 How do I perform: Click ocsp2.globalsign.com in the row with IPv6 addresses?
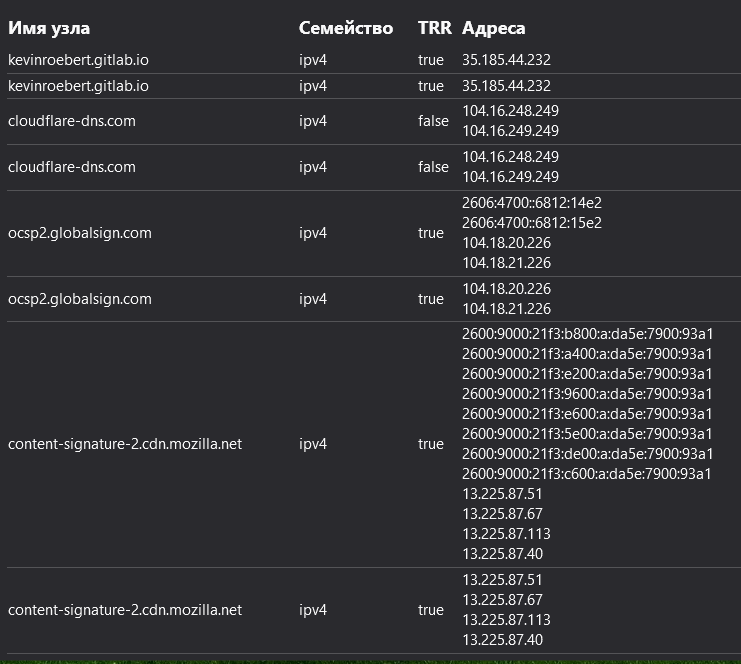tap(80, 233)
